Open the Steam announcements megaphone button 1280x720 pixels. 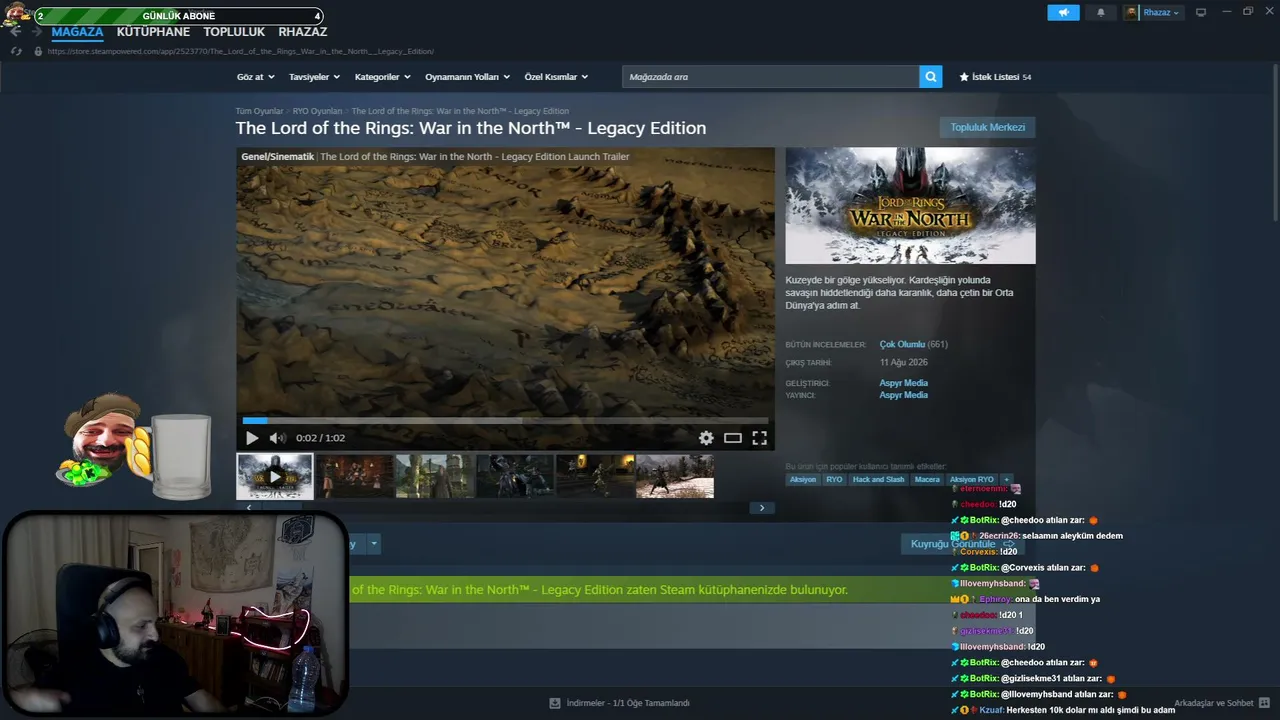[1063, 12]
